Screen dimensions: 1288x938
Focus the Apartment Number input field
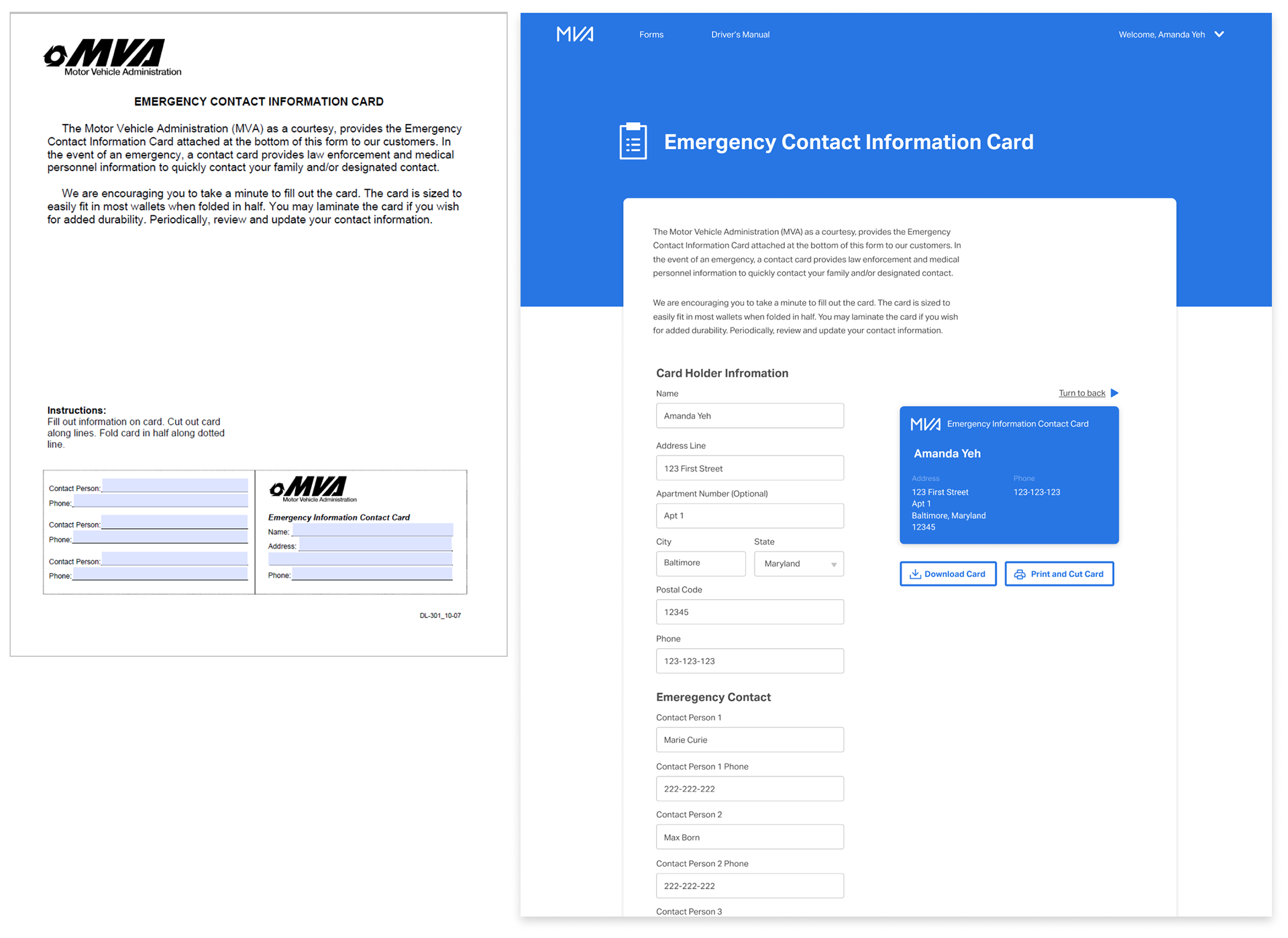point(749,516)
